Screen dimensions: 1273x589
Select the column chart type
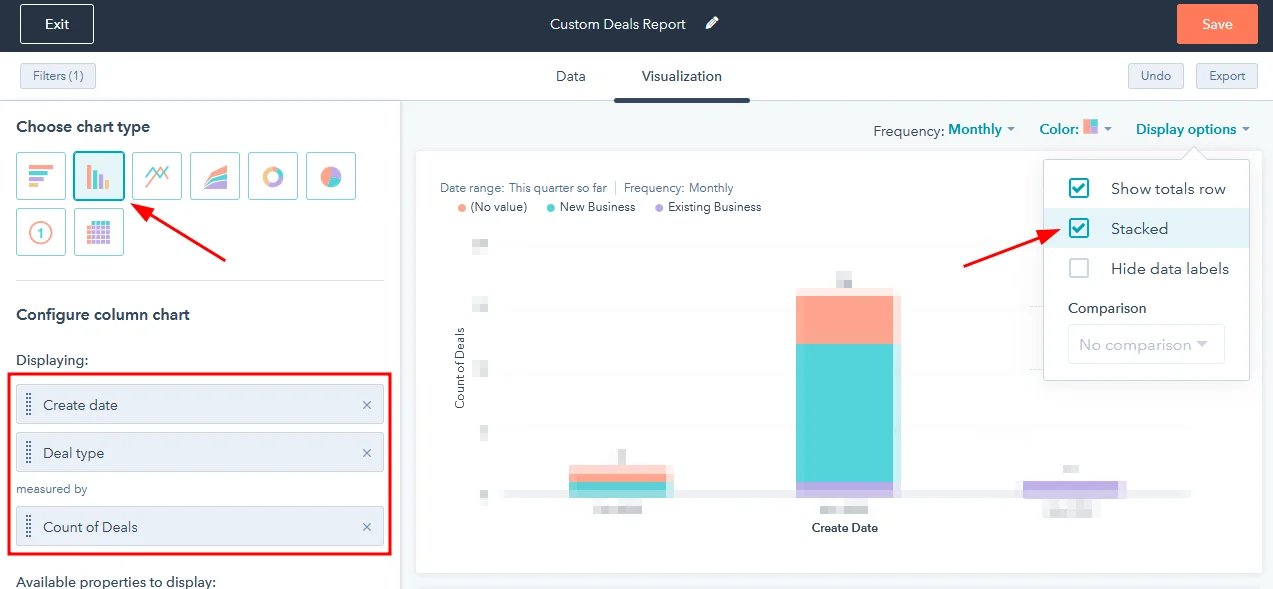pyautogui.click(x=98, y=175)
